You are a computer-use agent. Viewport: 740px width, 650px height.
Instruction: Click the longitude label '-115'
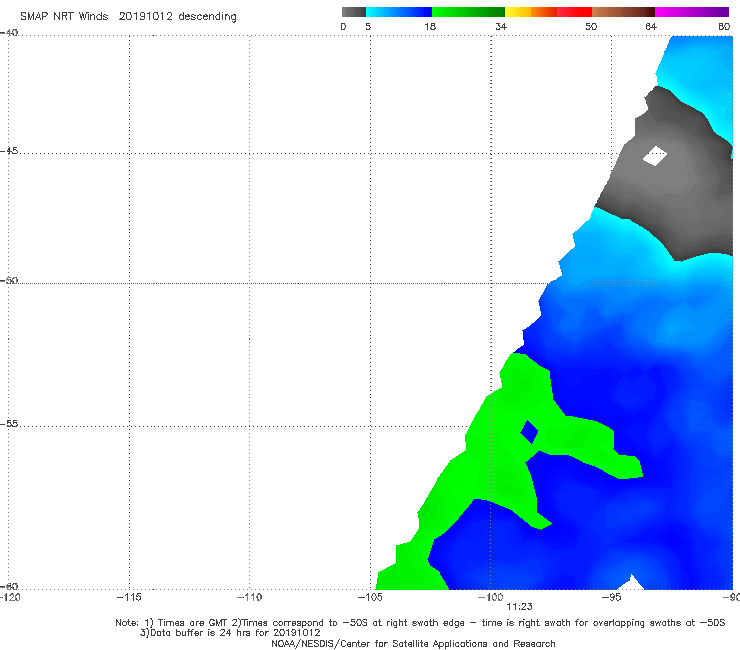click(129, 597)
